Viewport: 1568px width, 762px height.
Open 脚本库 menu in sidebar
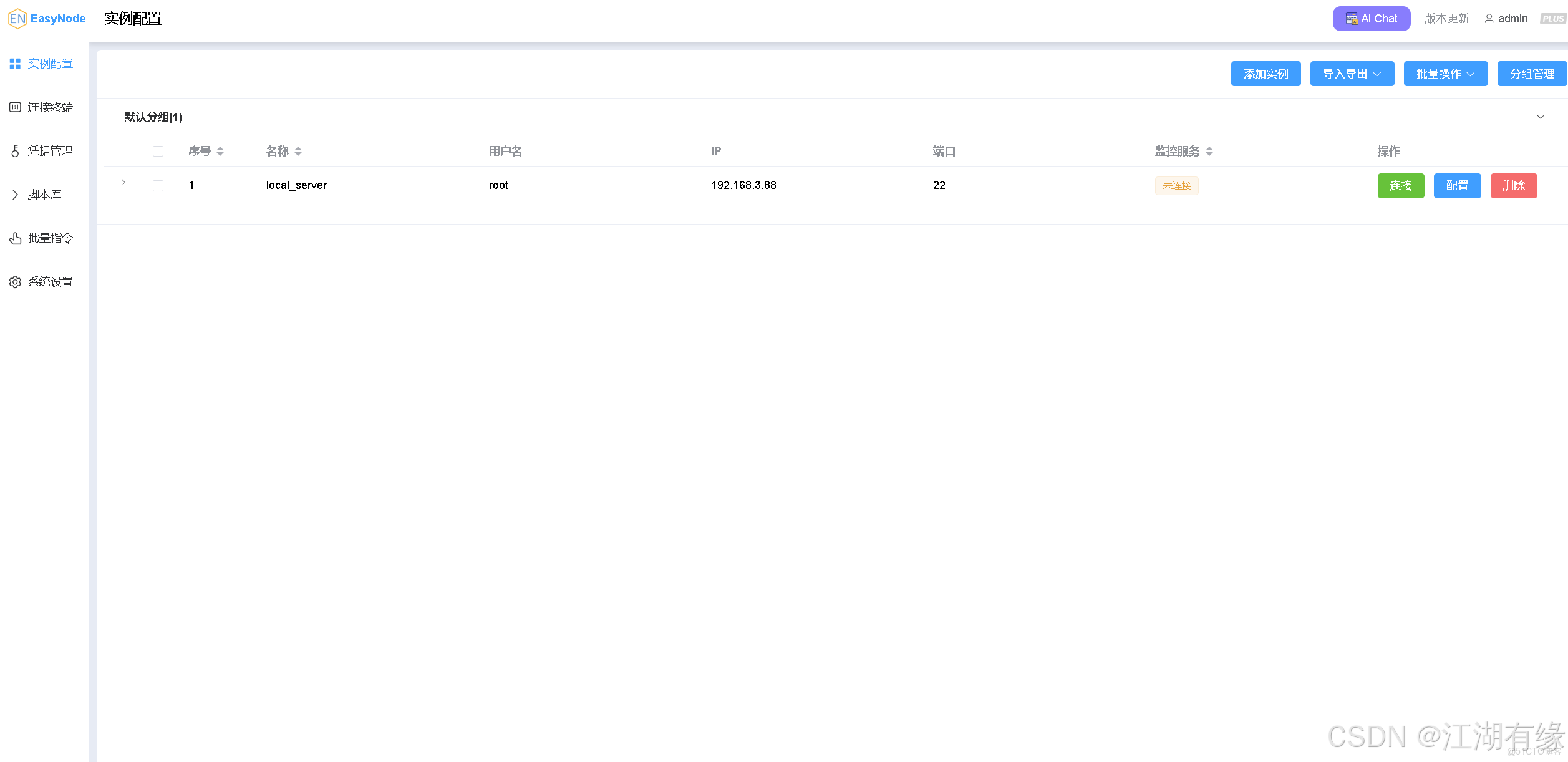click(x=44, y=195)
